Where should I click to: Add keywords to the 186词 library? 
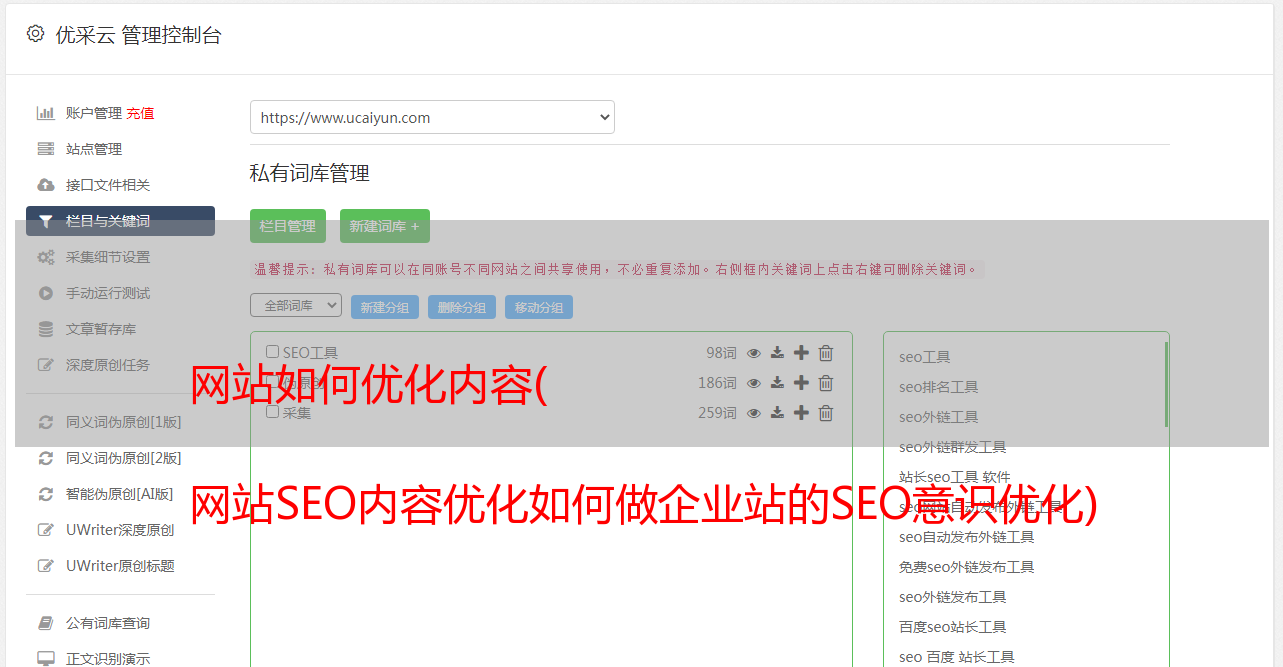801,383
